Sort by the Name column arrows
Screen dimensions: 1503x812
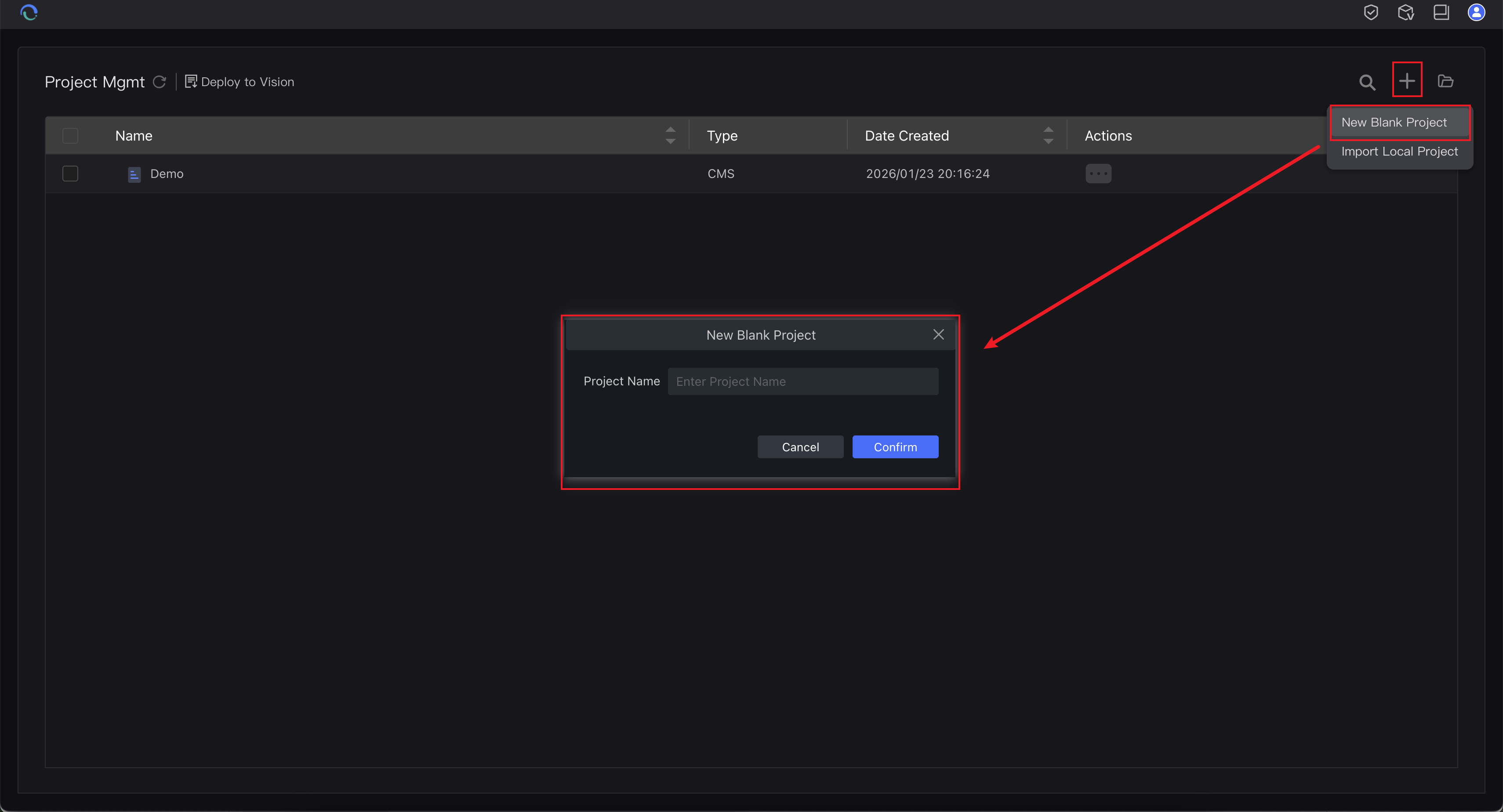pos(670,135)
